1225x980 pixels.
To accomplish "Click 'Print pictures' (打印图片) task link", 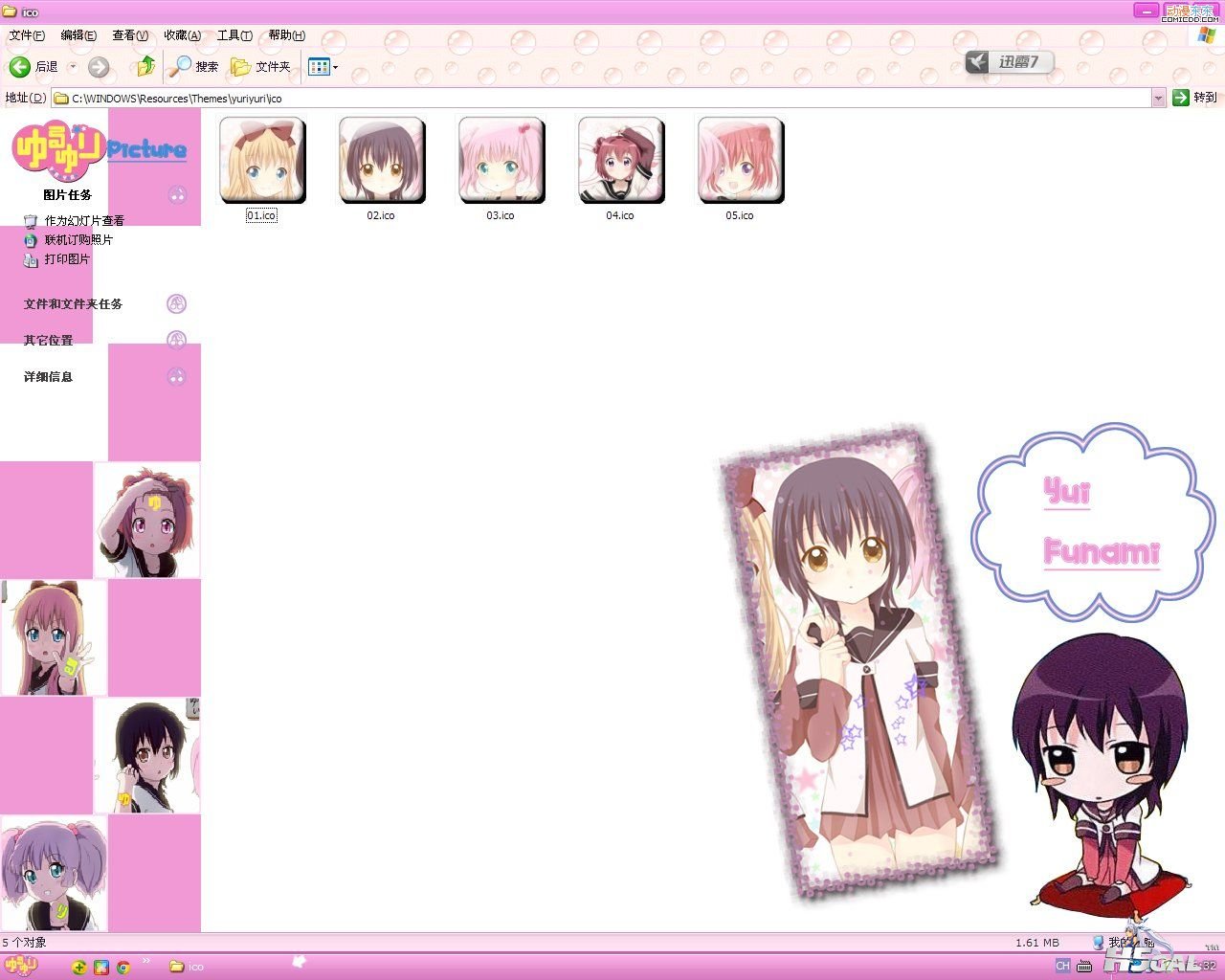I will (x=66, y=259).
